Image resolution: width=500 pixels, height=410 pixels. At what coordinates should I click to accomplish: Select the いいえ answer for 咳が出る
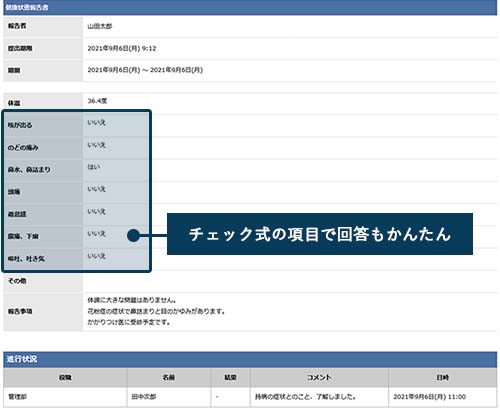(97, 123)
